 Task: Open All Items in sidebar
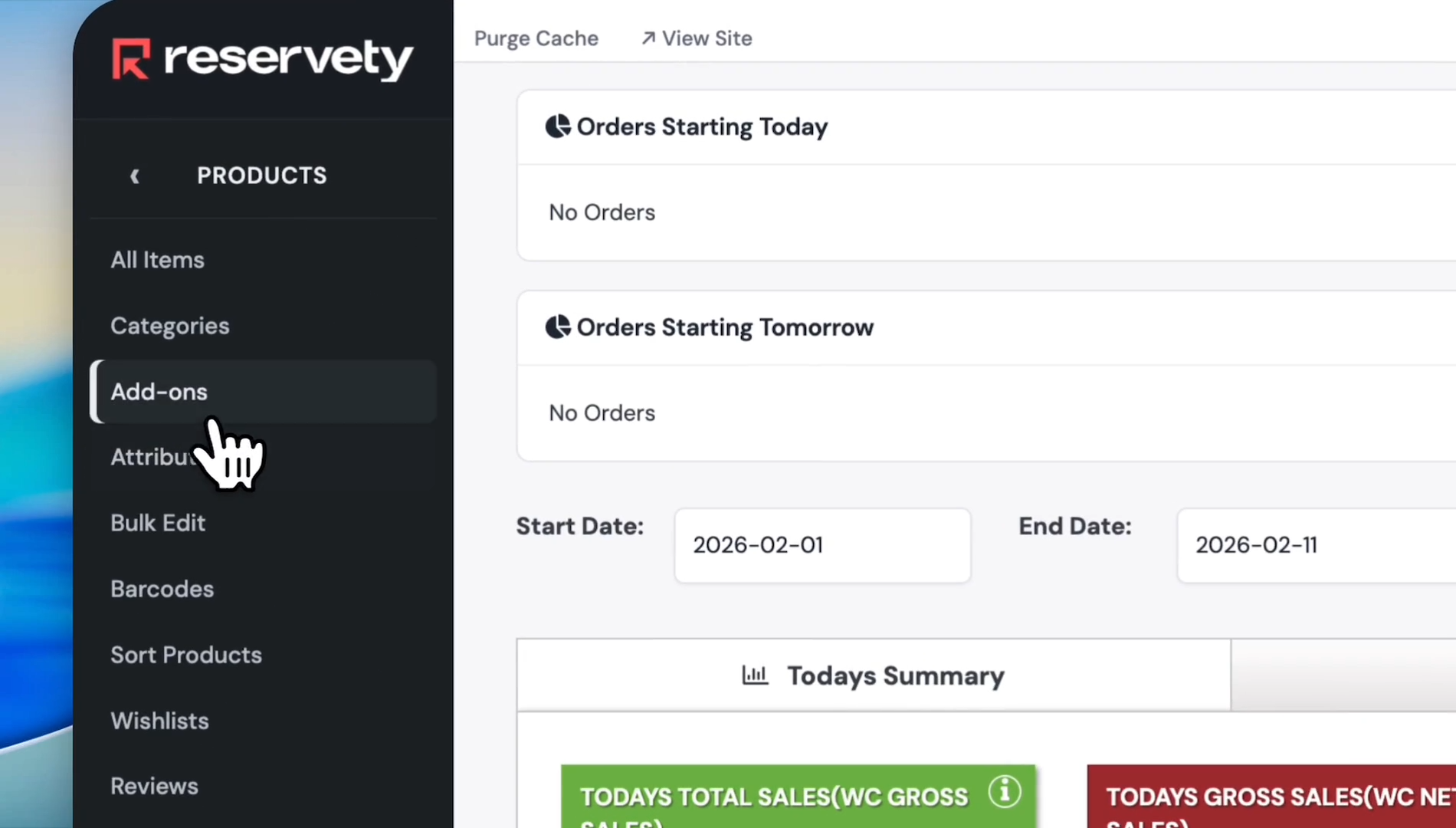click(x=157, y=260)
